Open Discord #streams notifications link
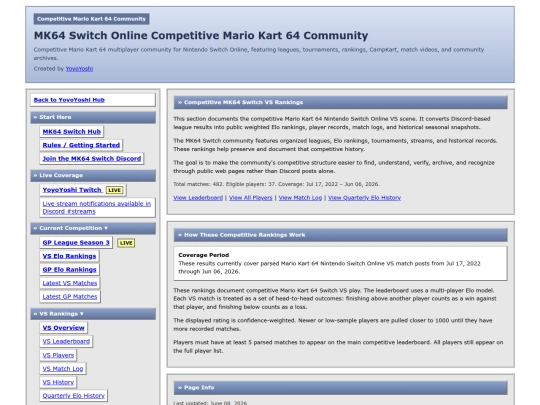This screenshot has height=405, width=540. pyautogui.click(x=97, y=208)
